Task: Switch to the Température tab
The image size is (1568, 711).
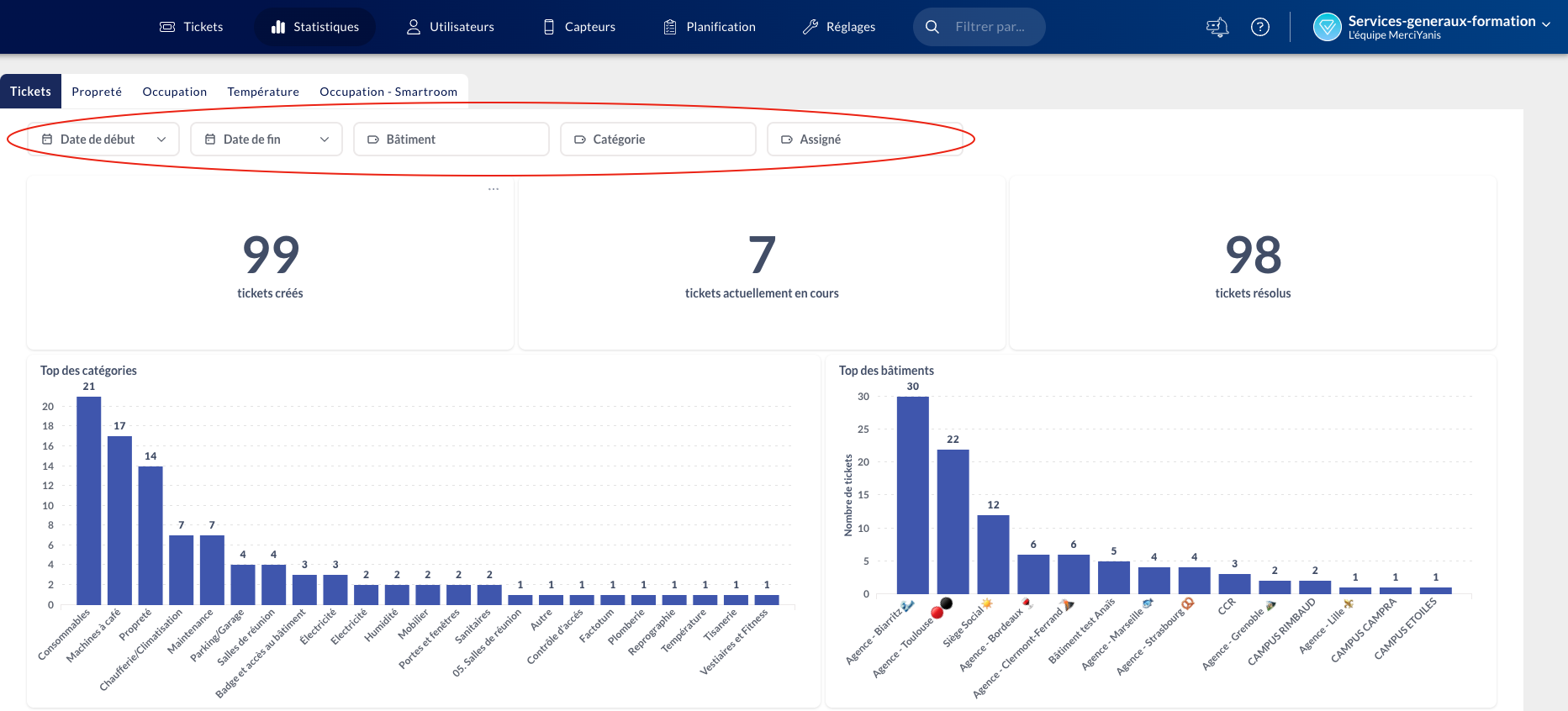Action: point(263,92)
